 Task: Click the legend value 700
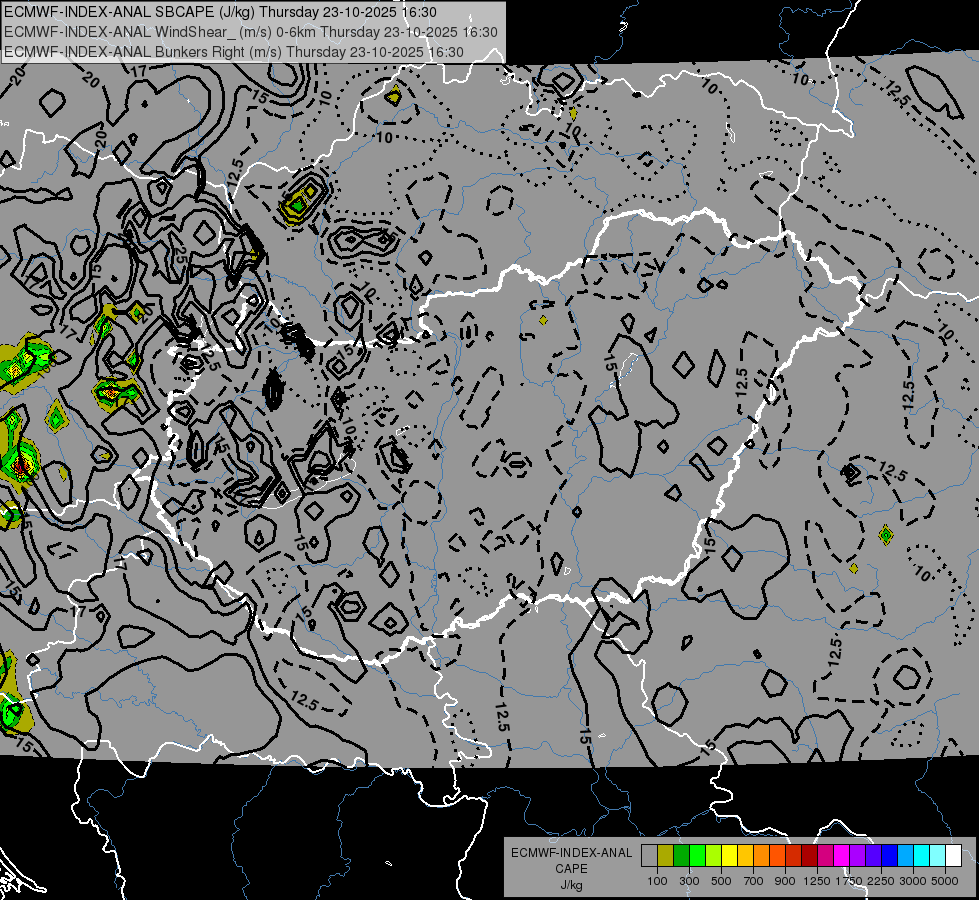point(754,881)
